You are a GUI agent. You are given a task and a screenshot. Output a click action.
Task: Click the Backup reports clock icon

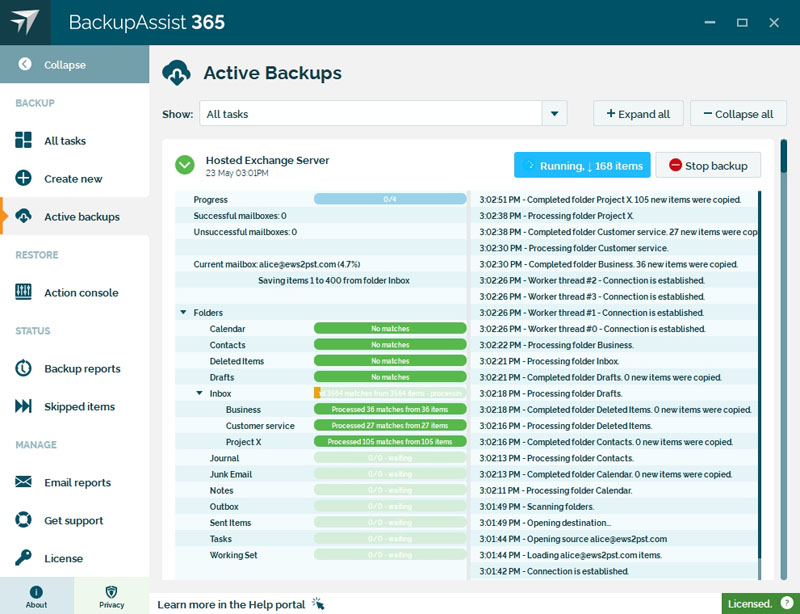[23, 368]
